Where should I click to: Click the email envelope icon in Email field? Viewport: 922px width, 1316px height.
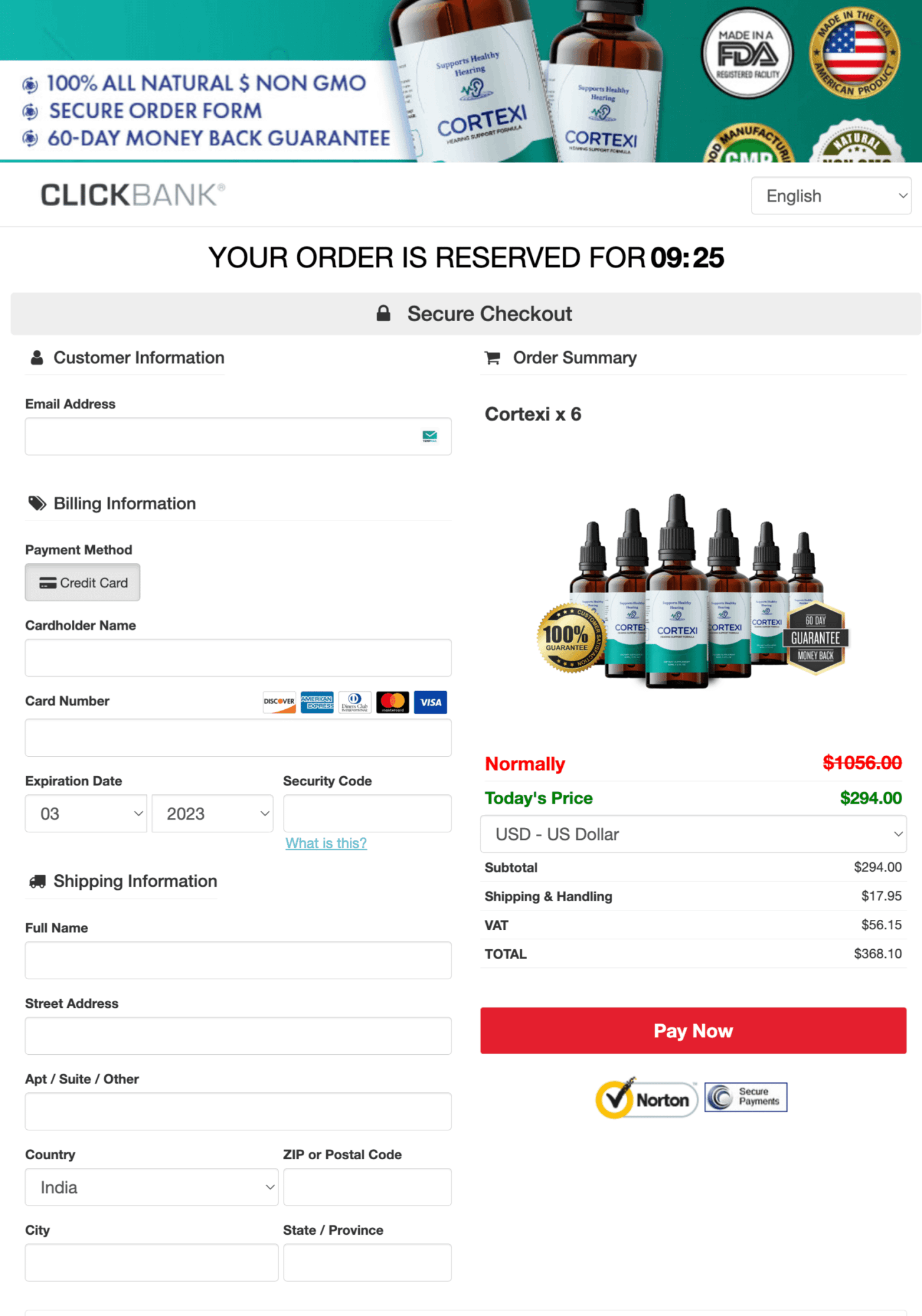pos(430,436)
